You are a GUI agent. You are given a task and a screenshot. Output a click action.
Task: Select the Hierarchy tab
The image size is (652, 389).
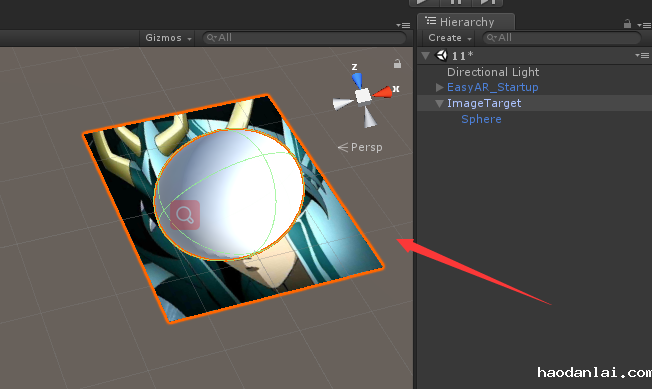(x=467, y=22)
